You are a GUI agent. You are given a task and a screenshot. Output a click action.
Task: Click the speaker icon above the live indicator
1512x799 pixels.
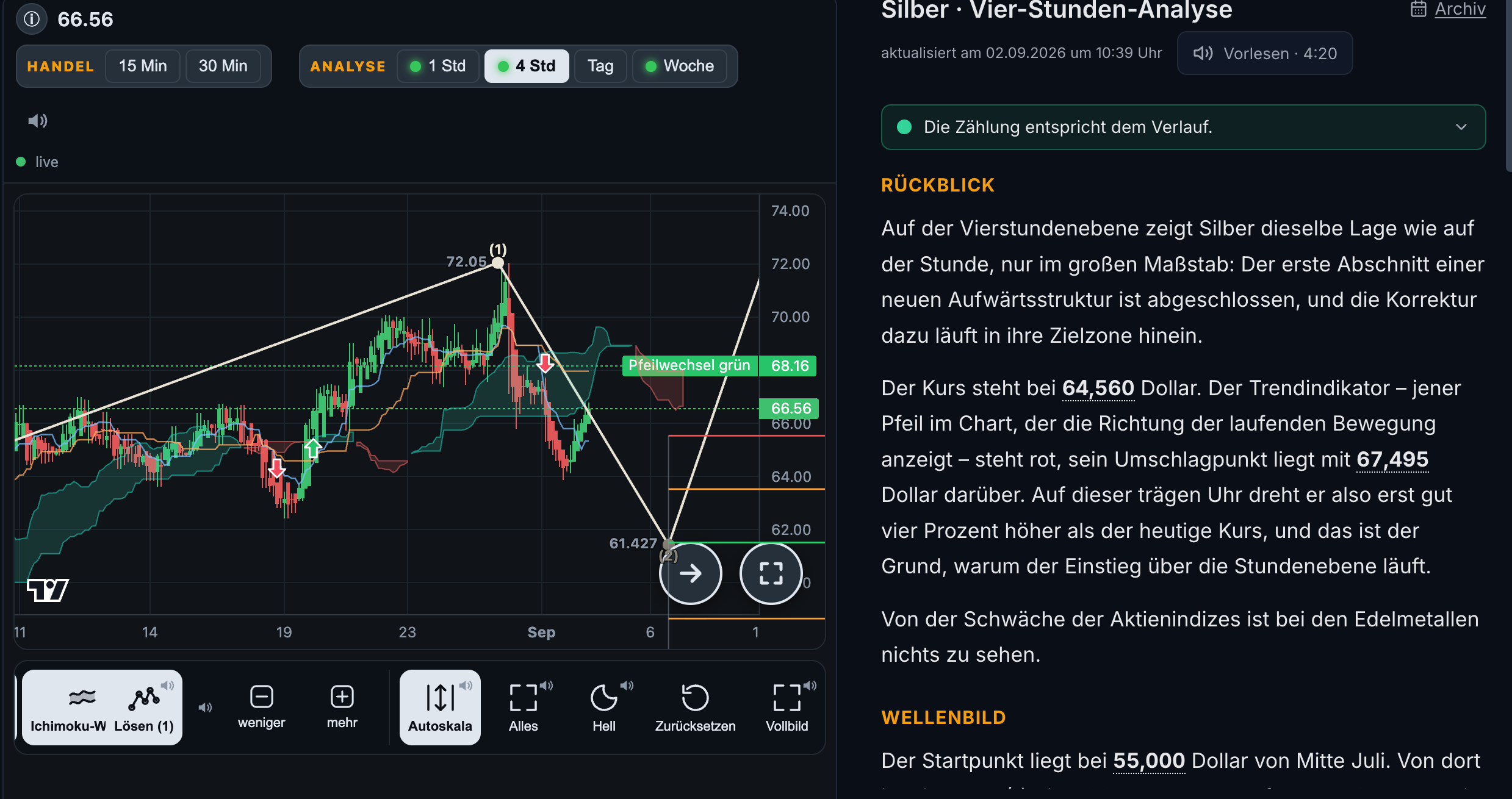pos(38,121)
